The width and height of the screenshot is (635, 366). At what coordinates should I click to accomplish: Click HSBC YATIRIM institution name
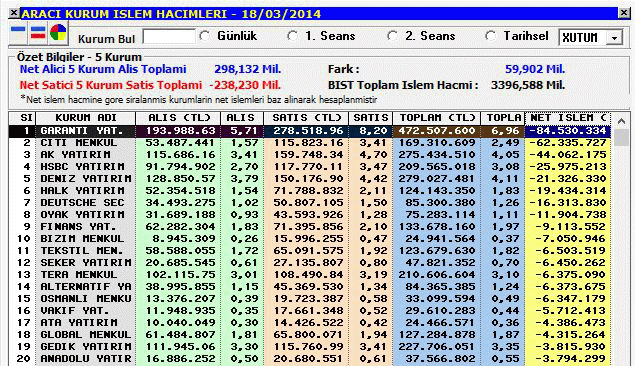(x=82, y=167)
